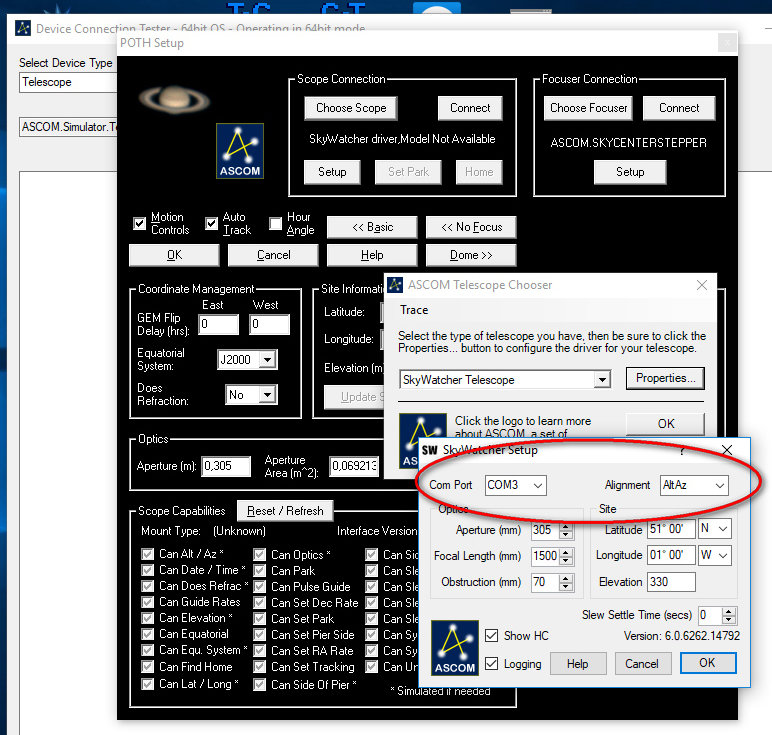This screenshot has height=735, width=772.
Task: Click Connect button under Scope Connection
Action: tap(470, 108)
